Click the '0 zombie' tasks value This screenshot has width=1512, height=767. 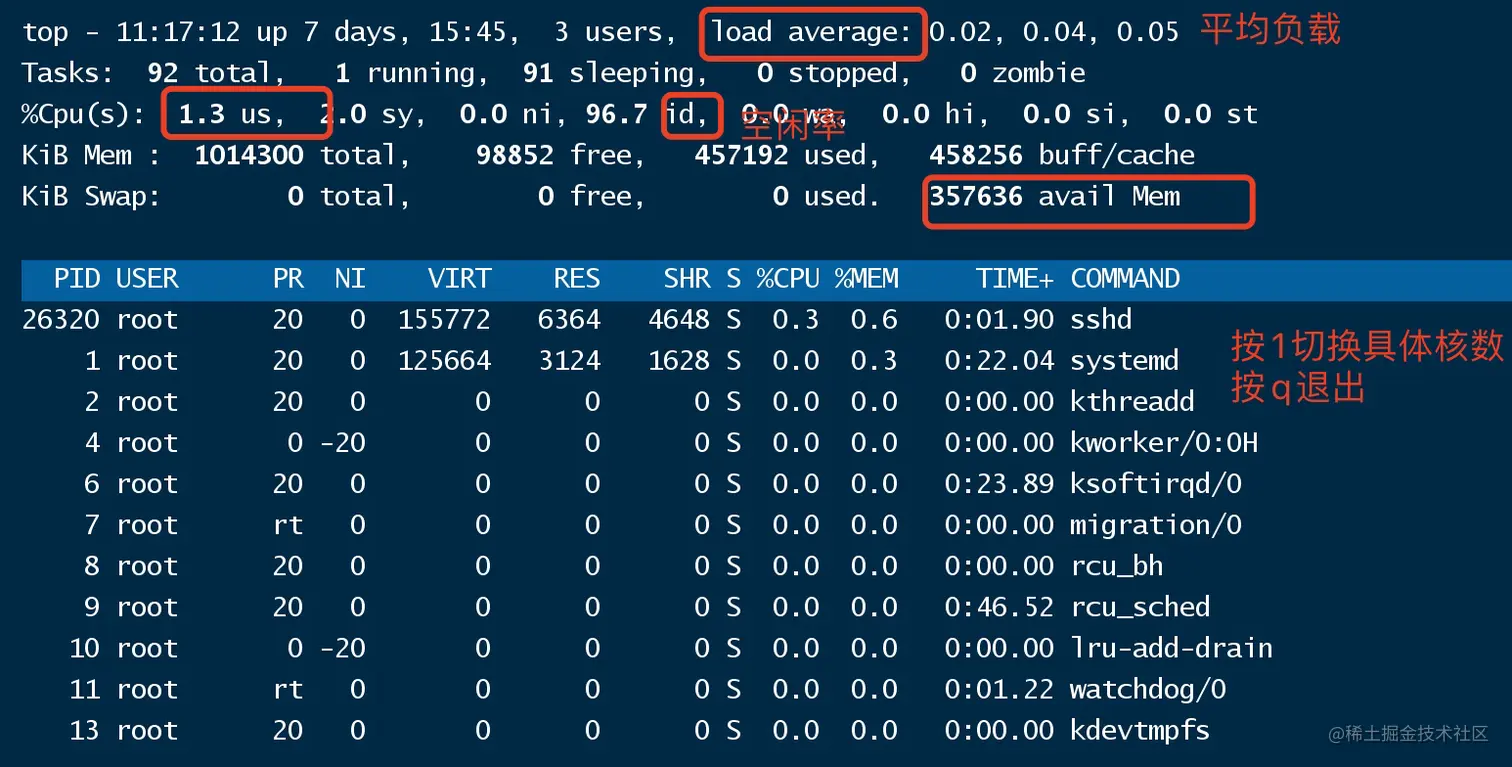coord(1022,74)
